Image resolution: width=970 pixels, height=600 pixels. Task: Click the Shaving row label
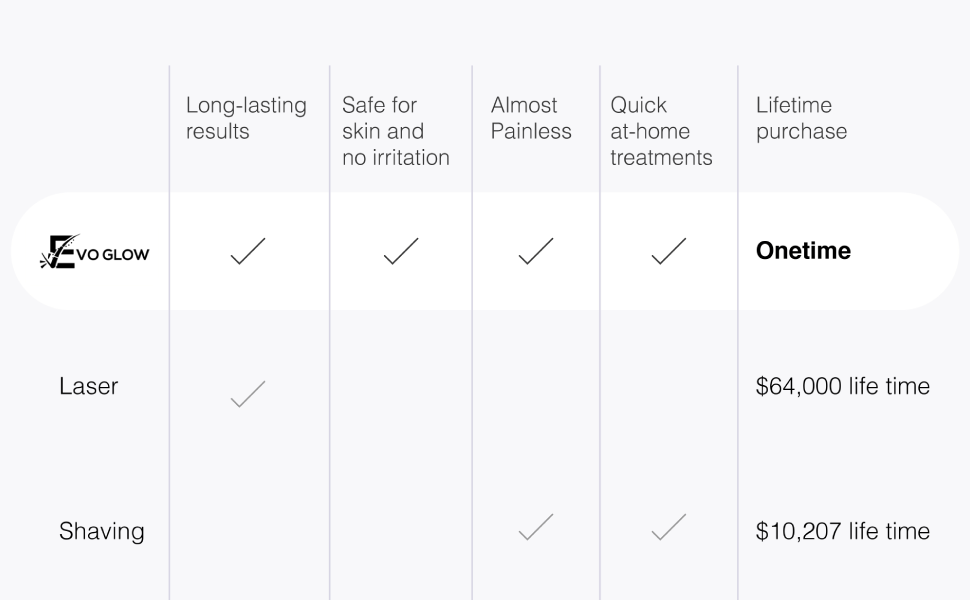click(x=101, y=531)
